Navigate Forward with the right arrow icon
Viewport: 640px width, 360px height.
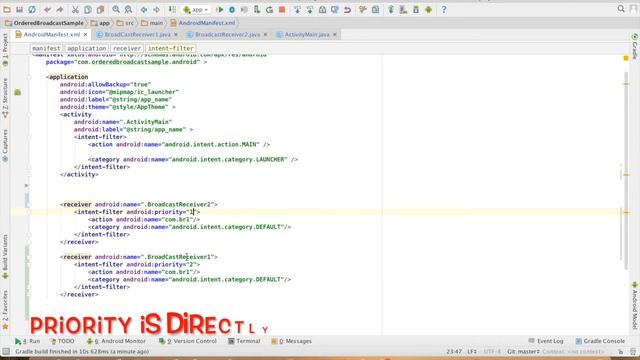click(x=156, y=9)
